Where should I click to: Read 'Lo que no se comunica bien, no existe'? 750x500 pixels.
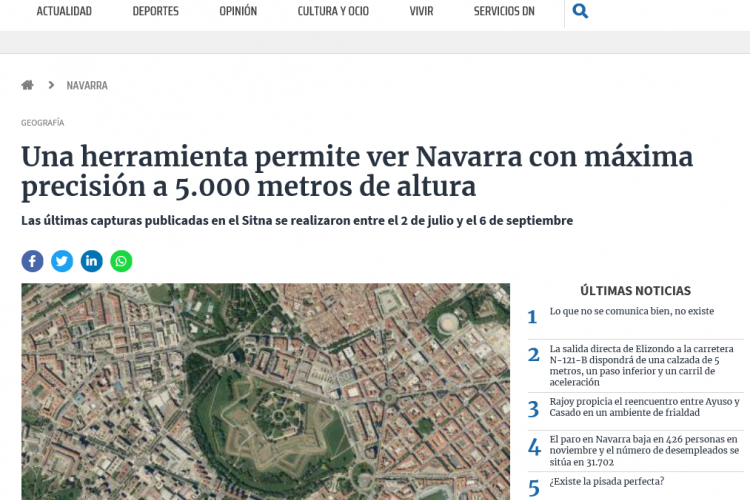pos(631,311)
